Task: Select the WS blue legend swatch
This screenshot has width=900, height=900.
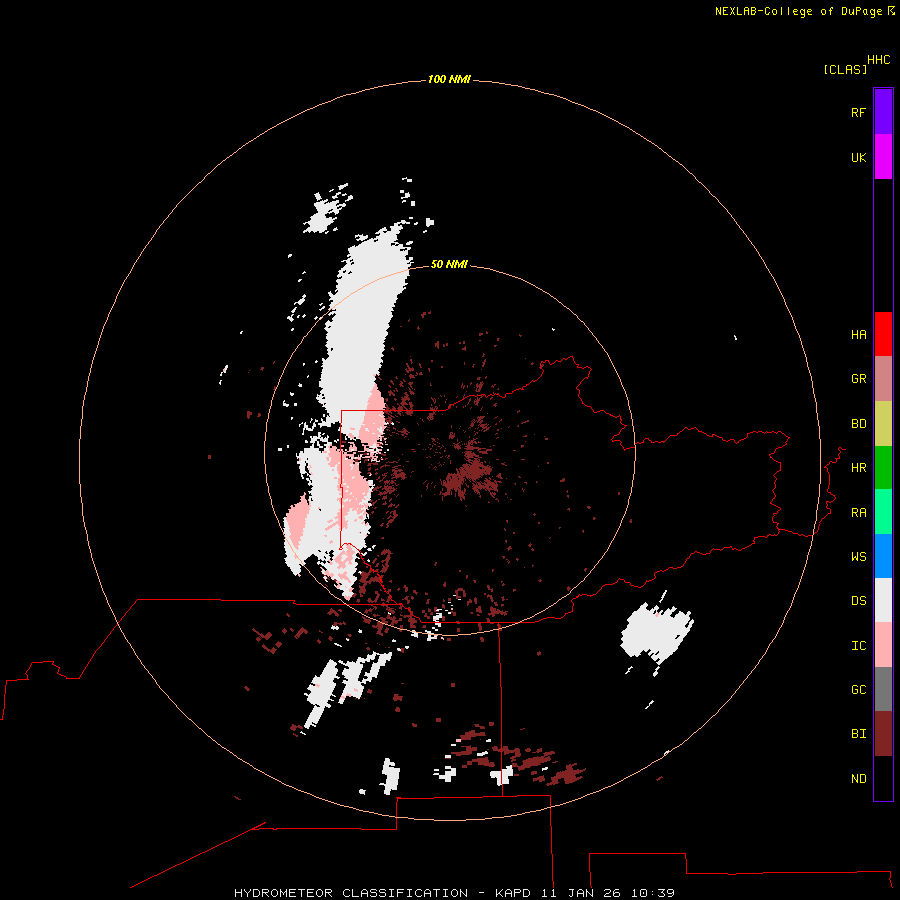Action: 883,556
